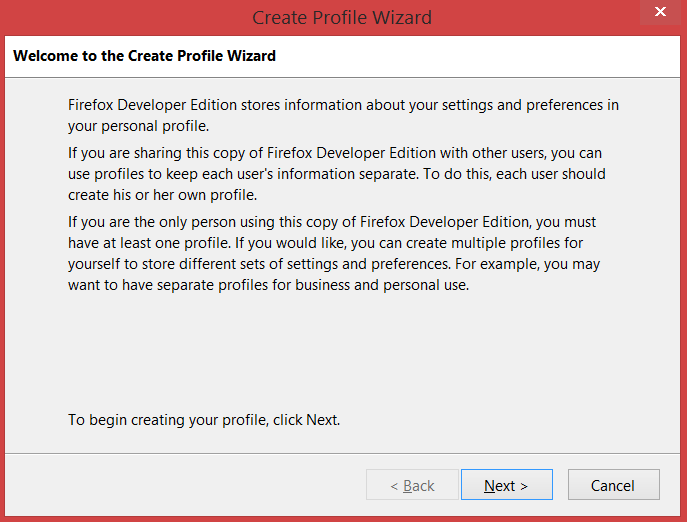Click the disabled < Back button
Image resolution: width=687 pixels, height=522 pixels.
point(412,485)
